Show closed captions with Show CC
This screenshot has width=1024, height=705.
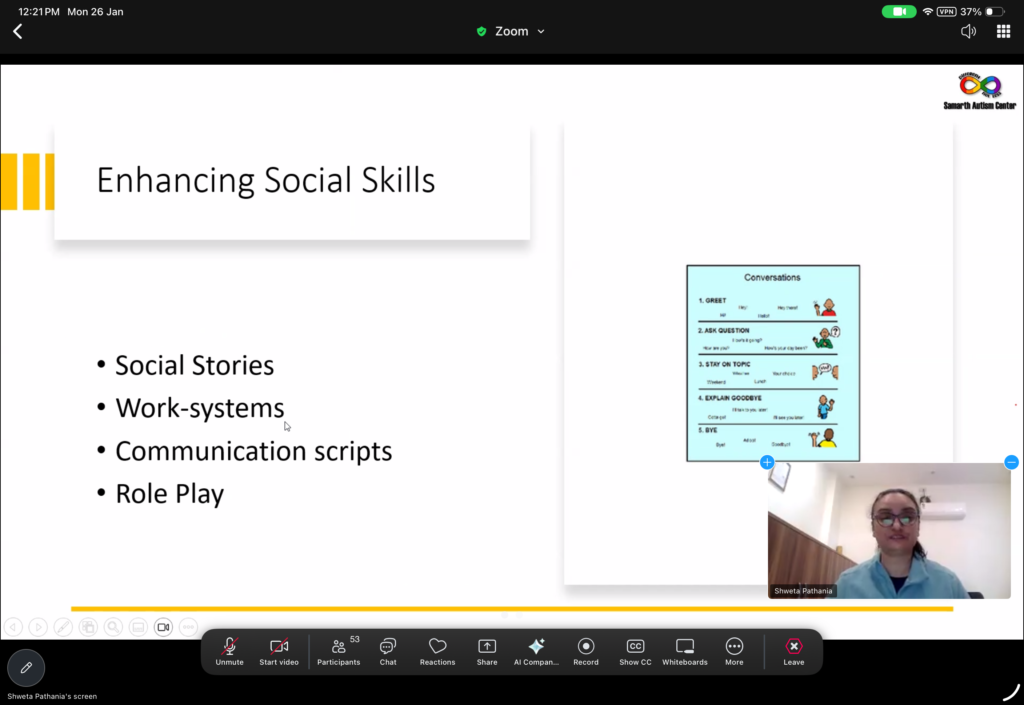coord(635,649)
